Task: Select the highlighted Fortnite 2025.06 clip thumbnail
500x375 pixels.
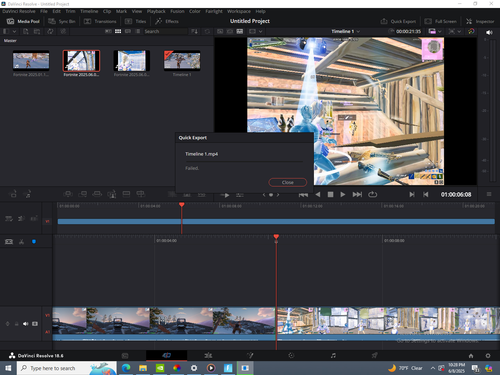Action: click(x=81, y=60)
